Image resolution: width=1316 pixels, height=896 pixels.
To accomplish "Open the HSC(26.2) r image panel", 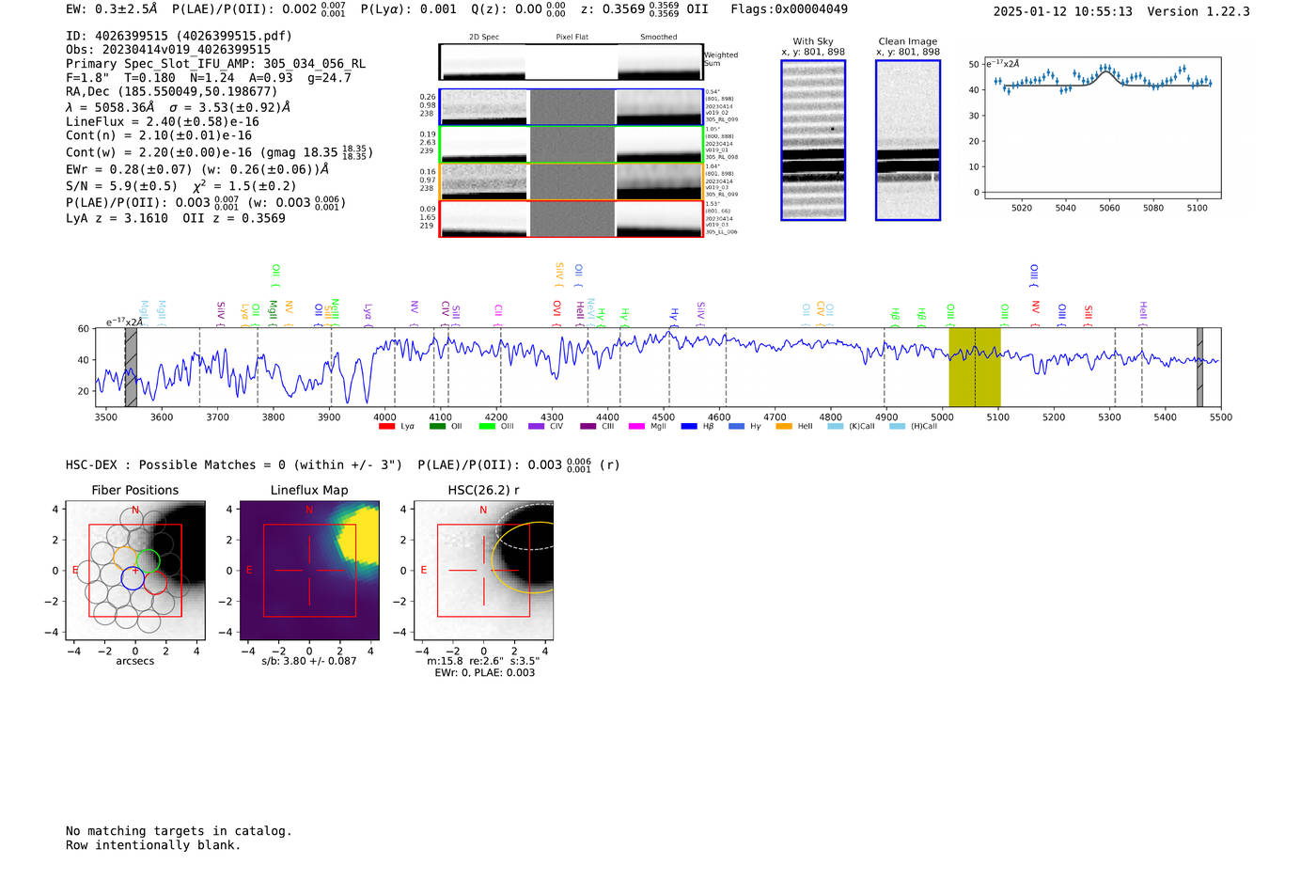I will coord(483,571).
